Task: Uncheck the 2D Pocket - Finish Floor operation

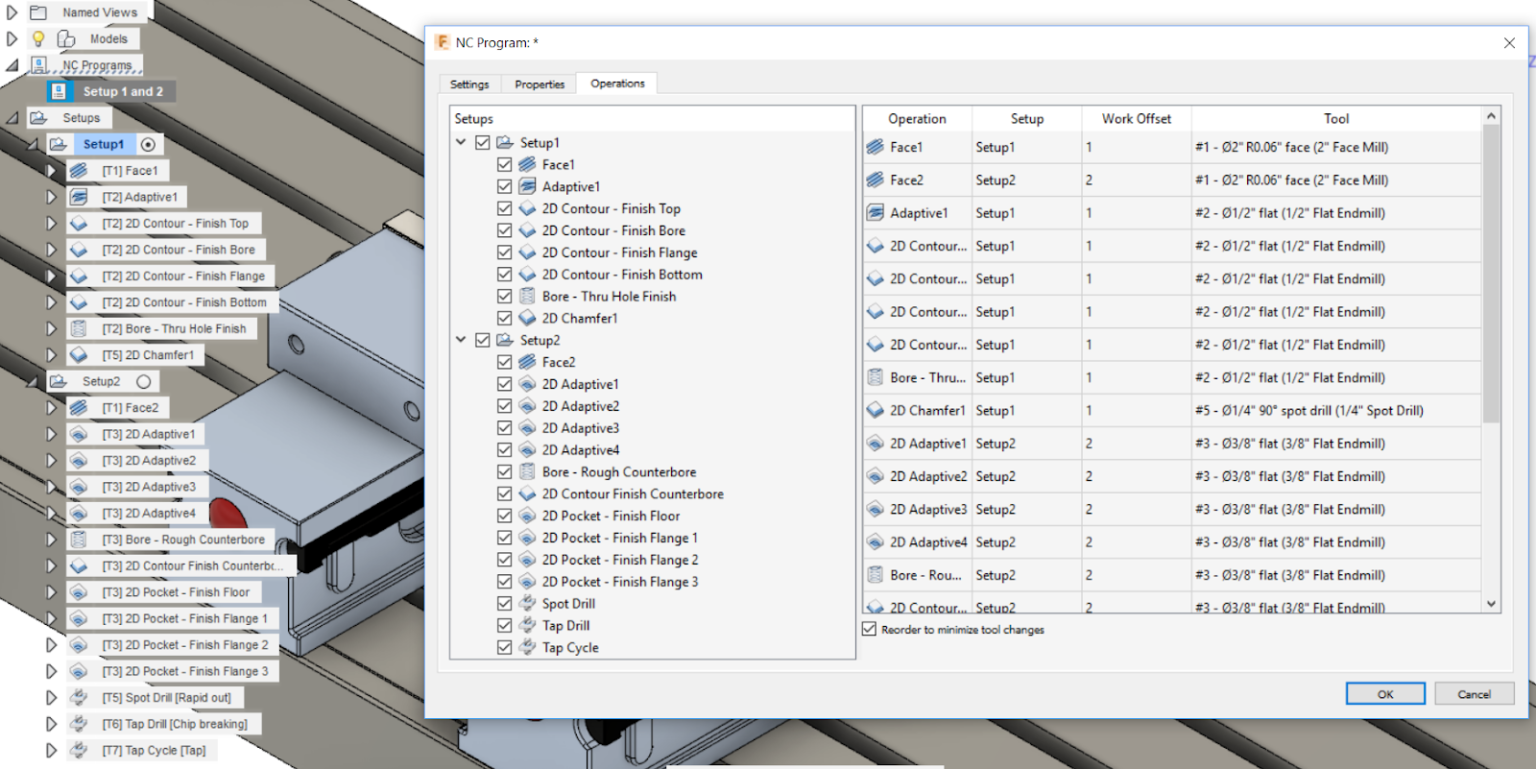Action: (x=505, y=515)
